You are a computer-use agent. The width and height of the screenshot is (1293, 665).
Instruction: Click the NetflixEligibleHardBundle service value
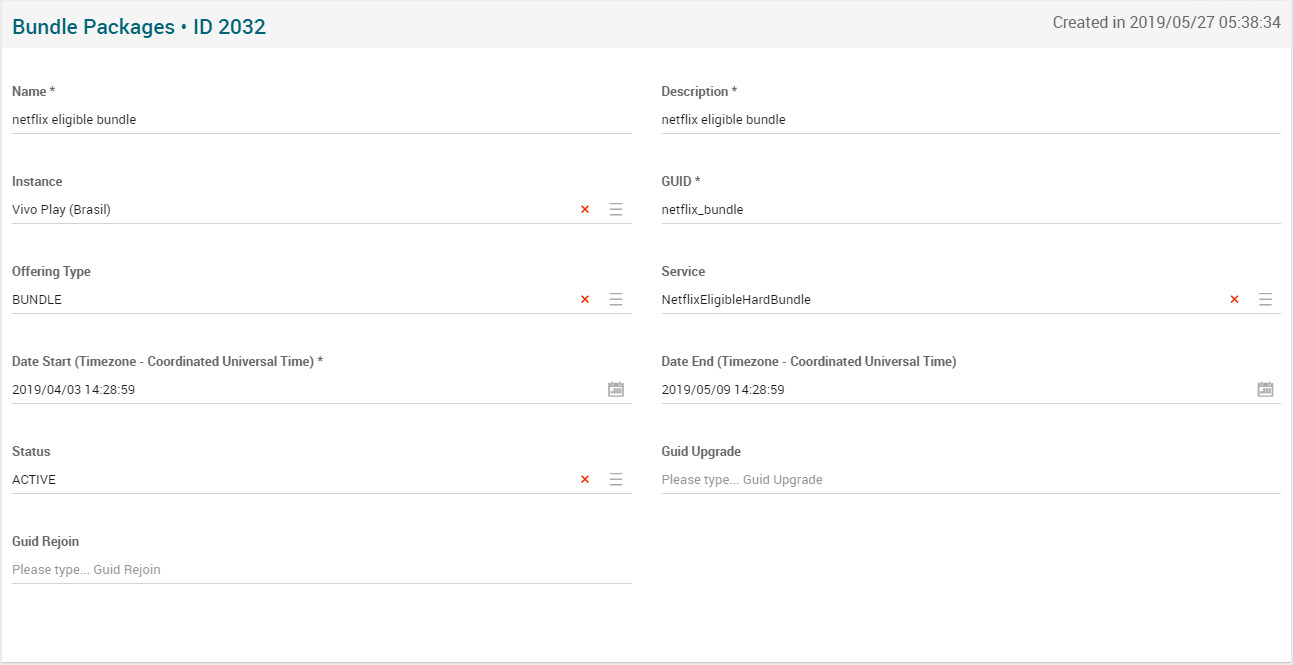tap(736, 300)
